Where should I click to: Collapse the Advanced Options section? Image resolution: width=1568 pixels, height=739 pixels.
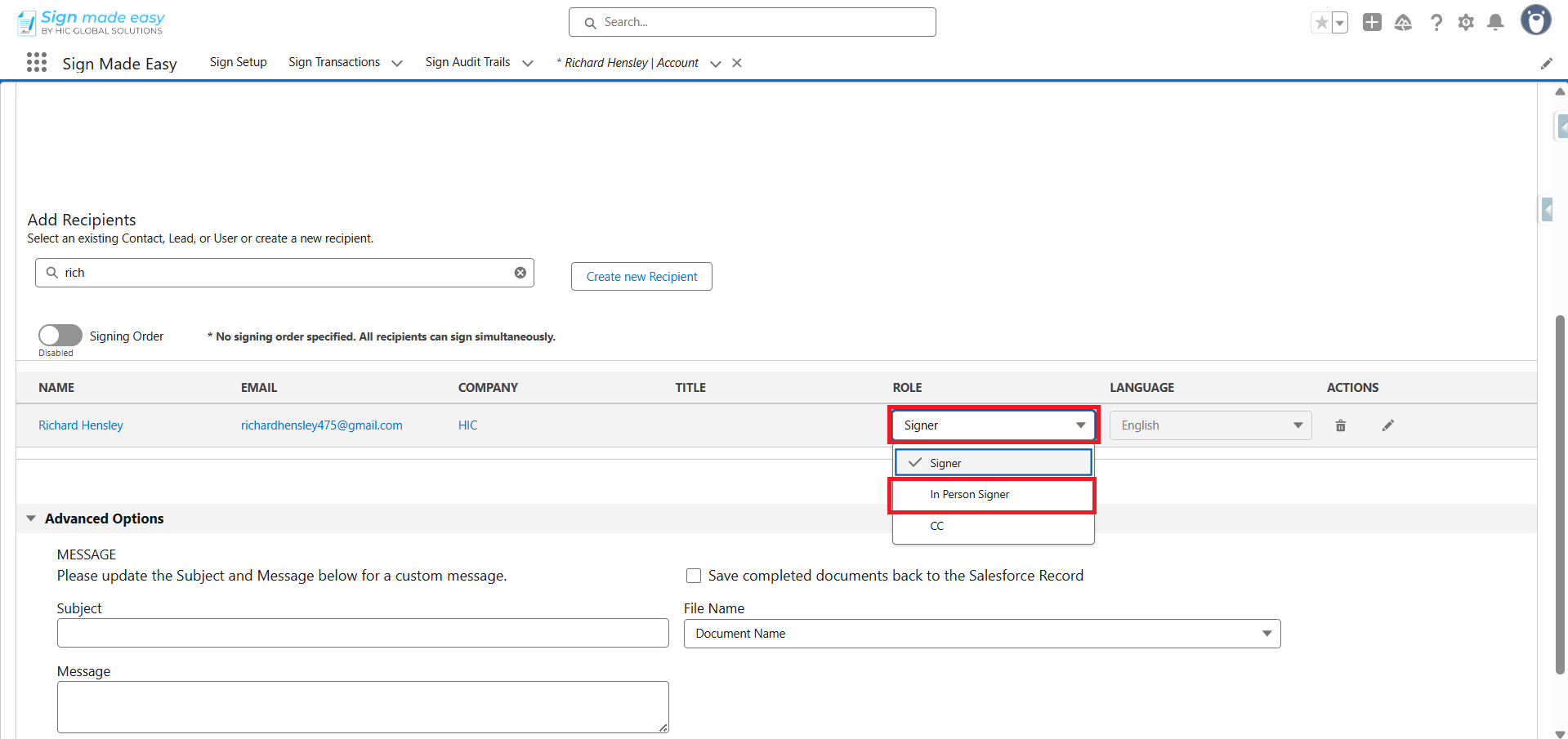tap(31, 519)
